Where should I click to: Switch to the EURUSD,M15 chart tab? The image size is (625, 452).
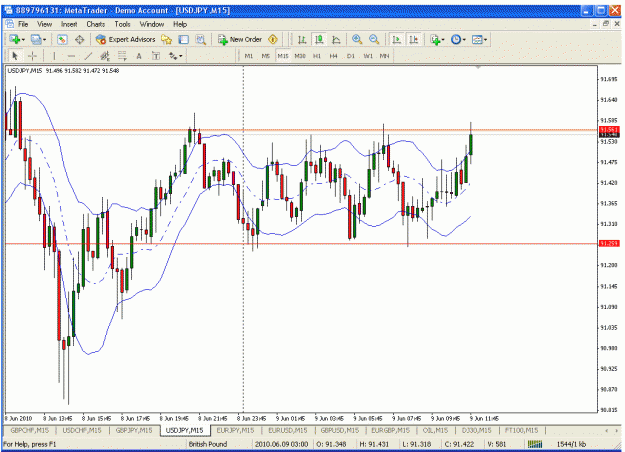click(x=287, y=430)
